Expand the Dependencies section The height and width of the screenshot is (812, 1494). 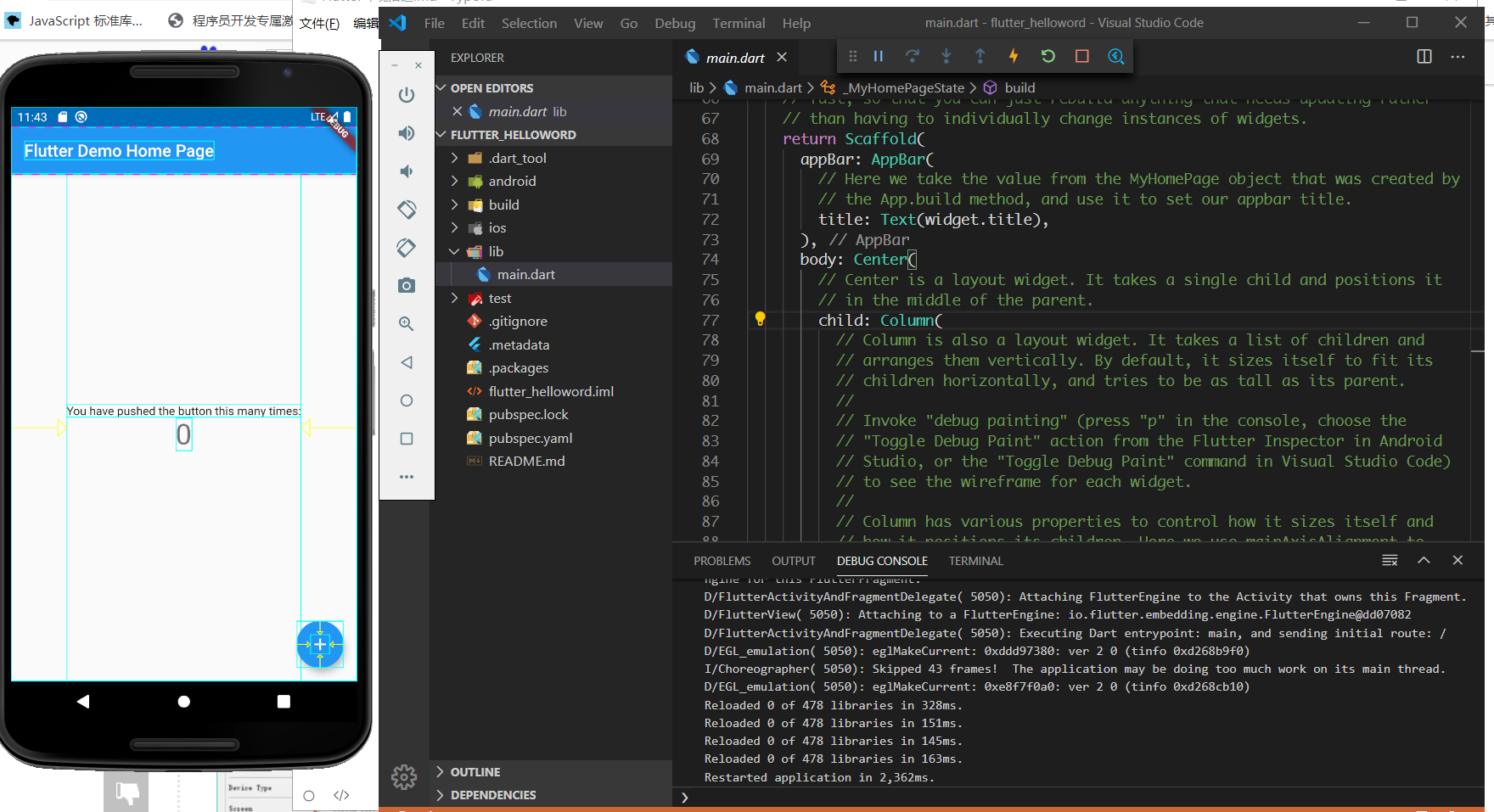(x=552, y=795)
